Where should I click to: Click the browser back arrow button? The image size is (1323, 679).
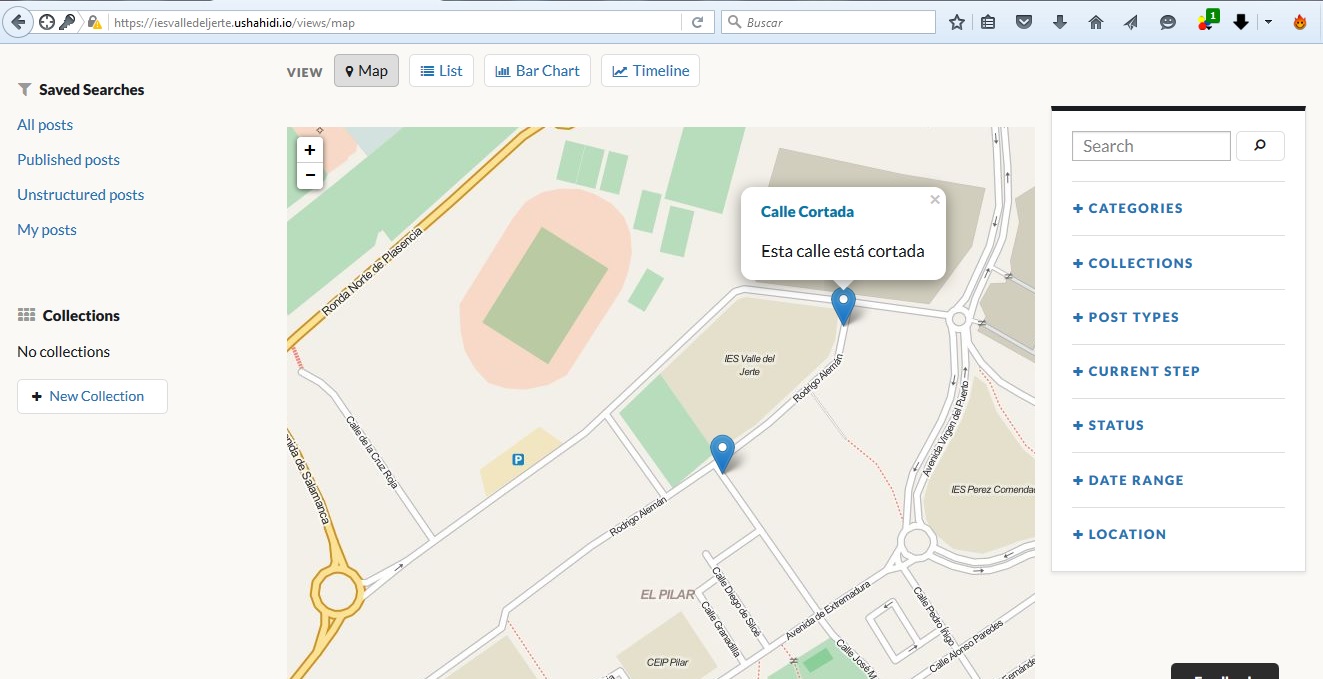19,22
